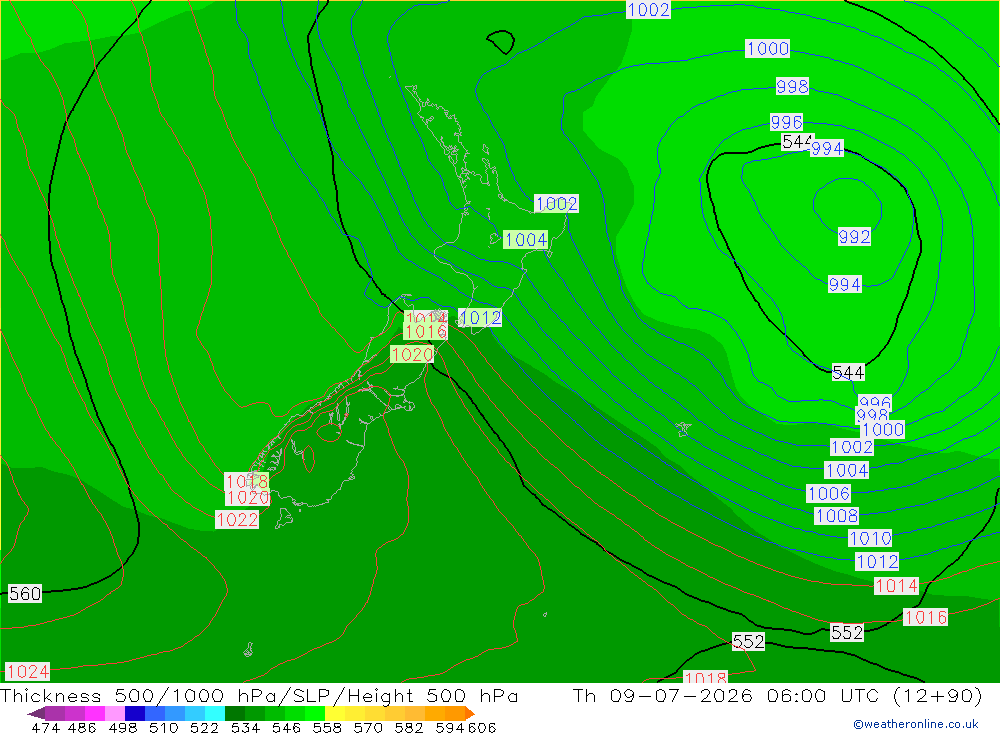Click the red 1016 label near the right edge
Viewport: 1000px width, 733px height.
tap(925, 617)
